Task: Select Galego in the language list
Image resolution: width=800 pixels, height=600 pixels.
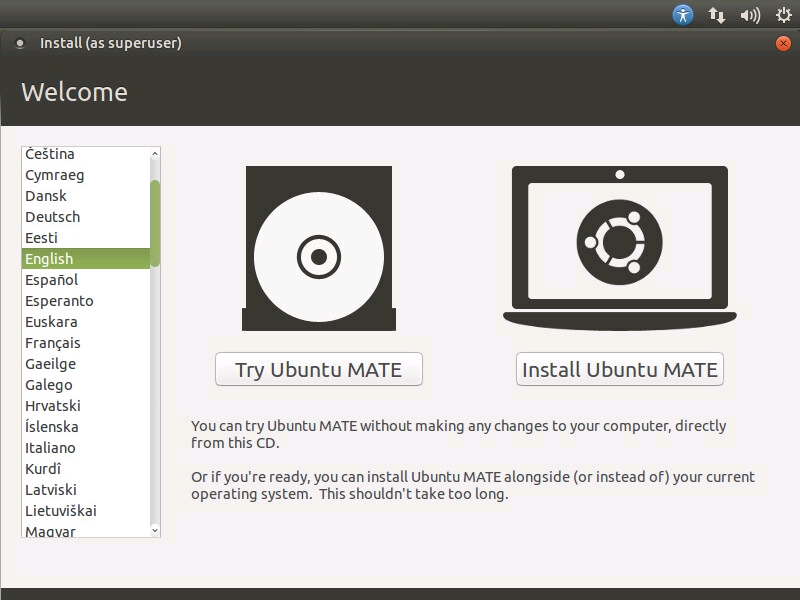Action: pyautogui.click(x=86, y=385)
